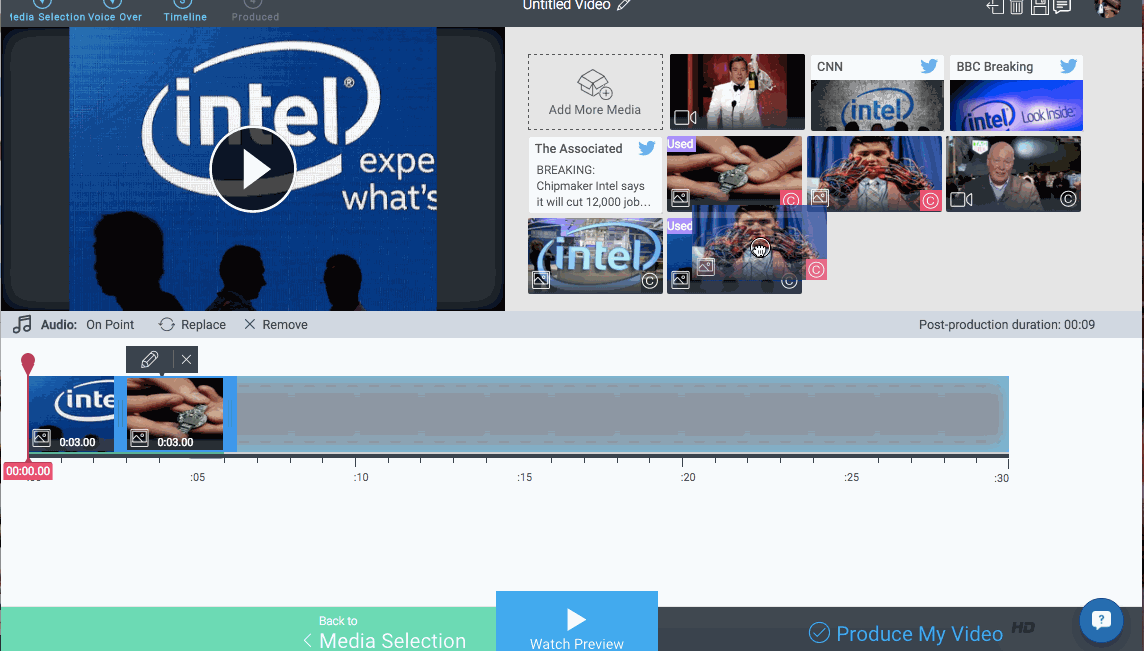Edit the selected clip with pencil button
1144x651 pixels.
(150, 359)
